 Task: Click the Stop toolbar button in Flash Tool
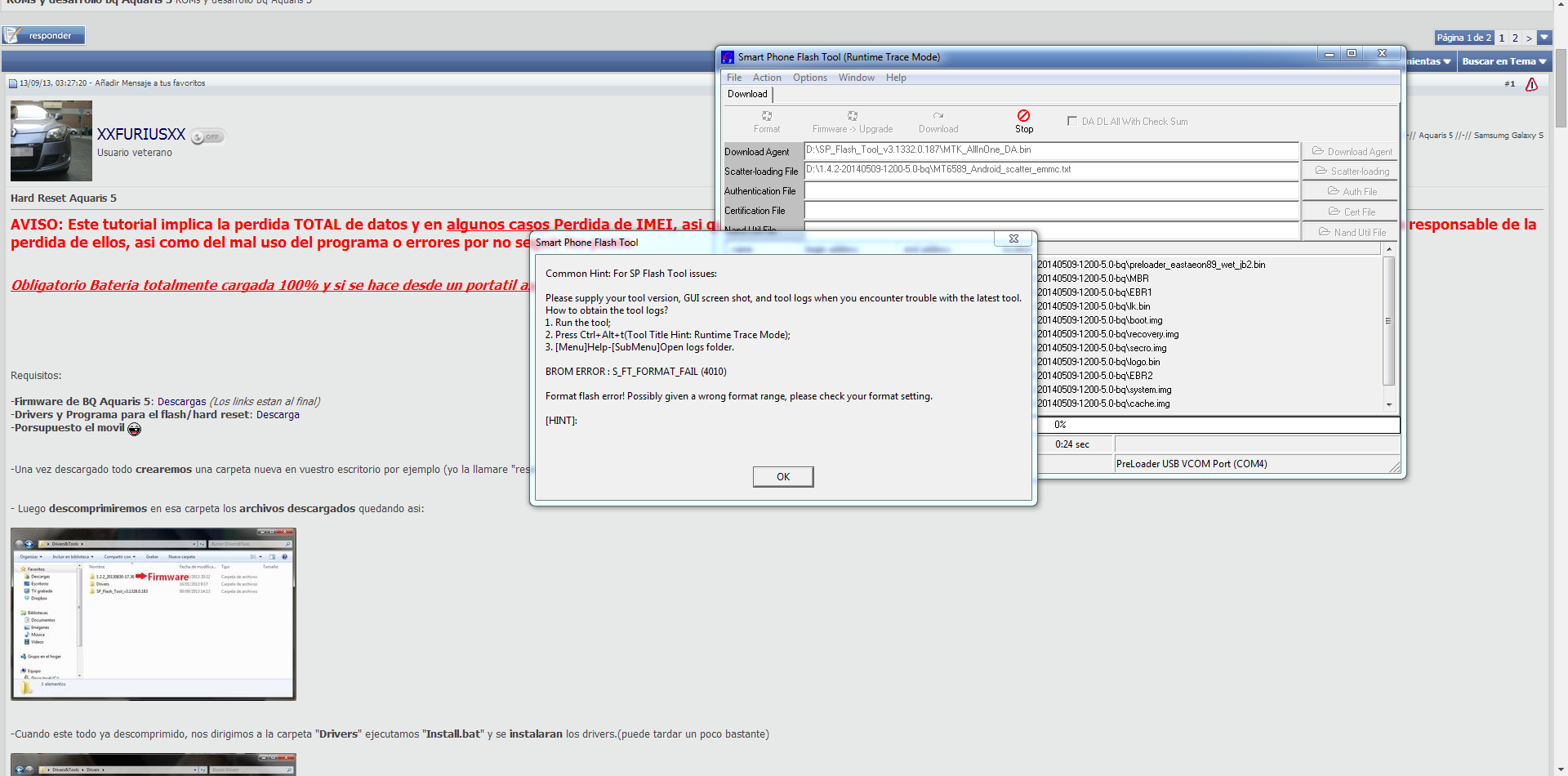click(x=1024, y=122)
